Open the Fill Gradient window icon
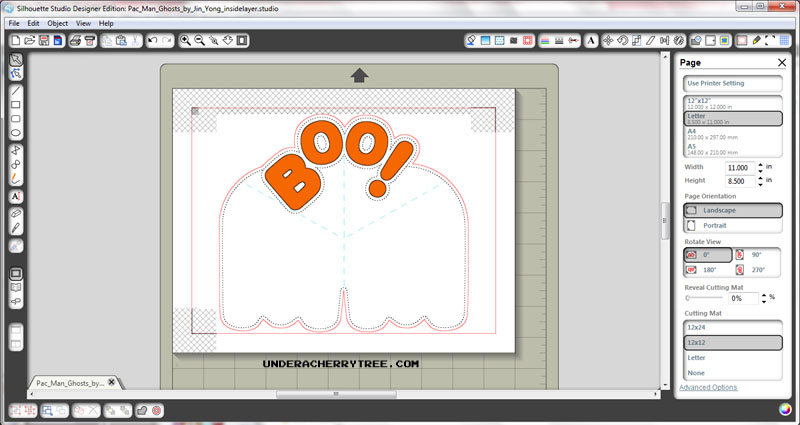 (485, 40)
